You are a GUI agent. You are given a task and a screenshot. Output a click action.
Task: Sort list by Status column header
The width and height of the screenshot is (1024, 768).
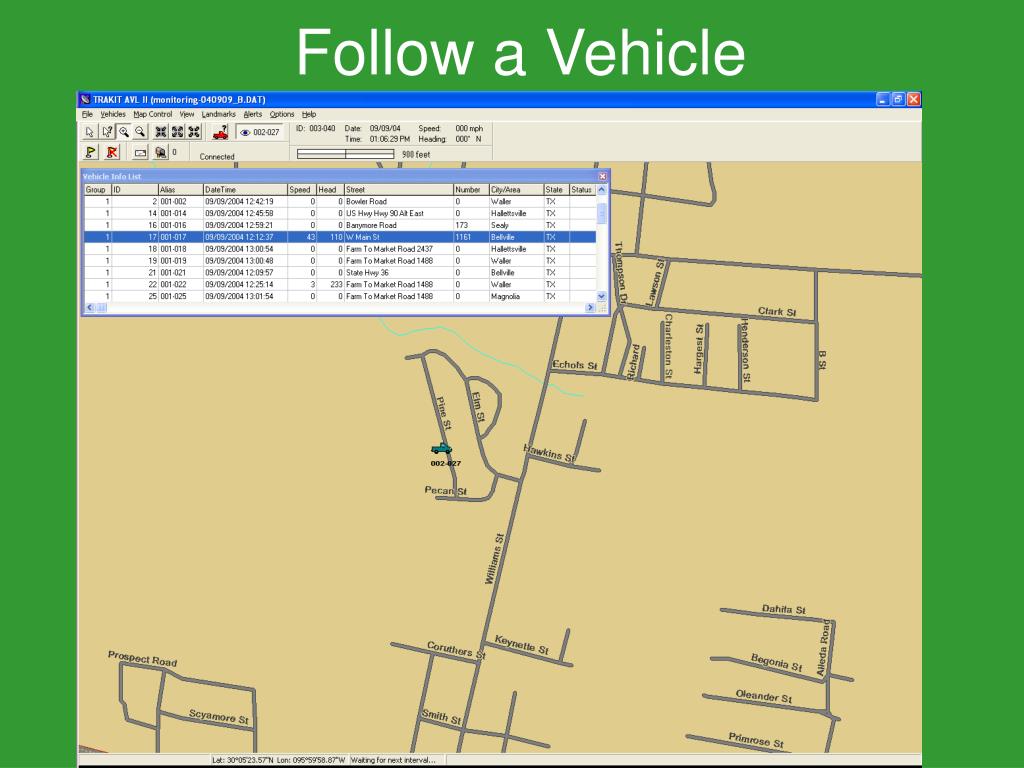coord(583,190)
